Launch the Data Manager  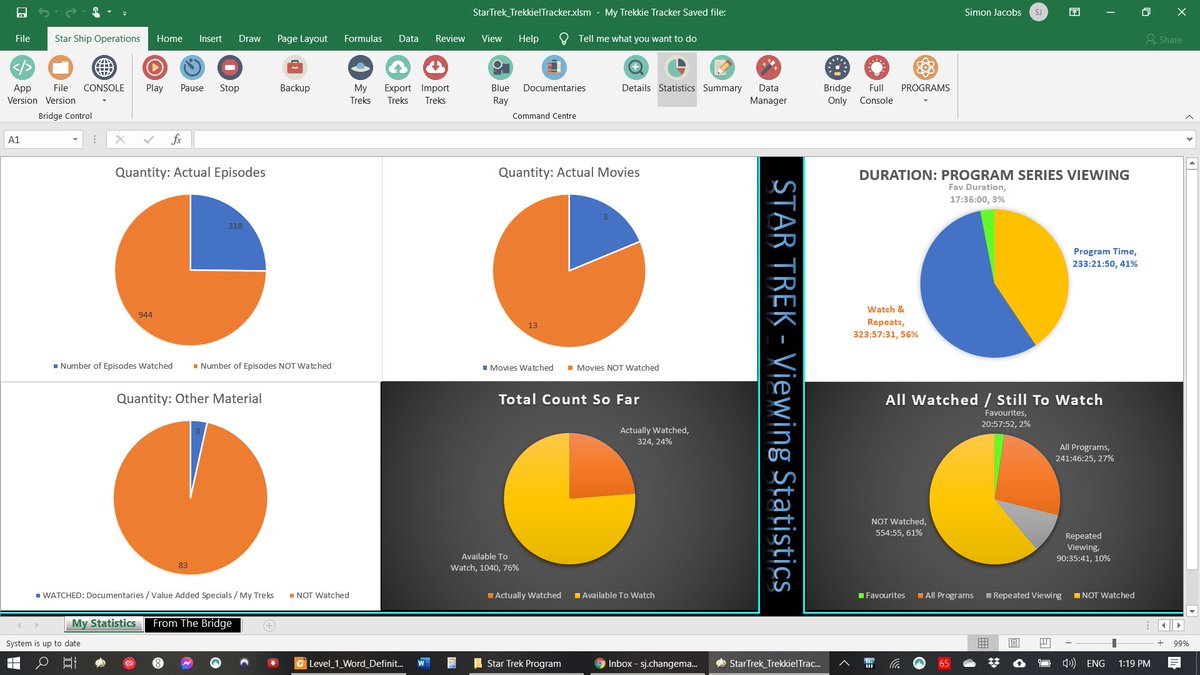[768, 80]
